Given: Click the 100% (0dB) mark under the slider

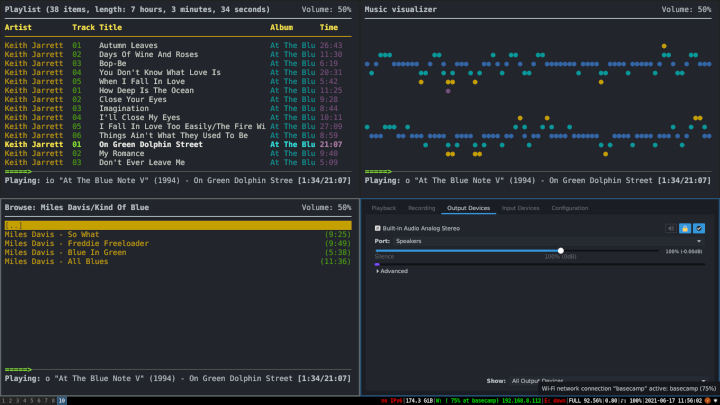Looking at the screenshot, I should click(x=560, y=257).
